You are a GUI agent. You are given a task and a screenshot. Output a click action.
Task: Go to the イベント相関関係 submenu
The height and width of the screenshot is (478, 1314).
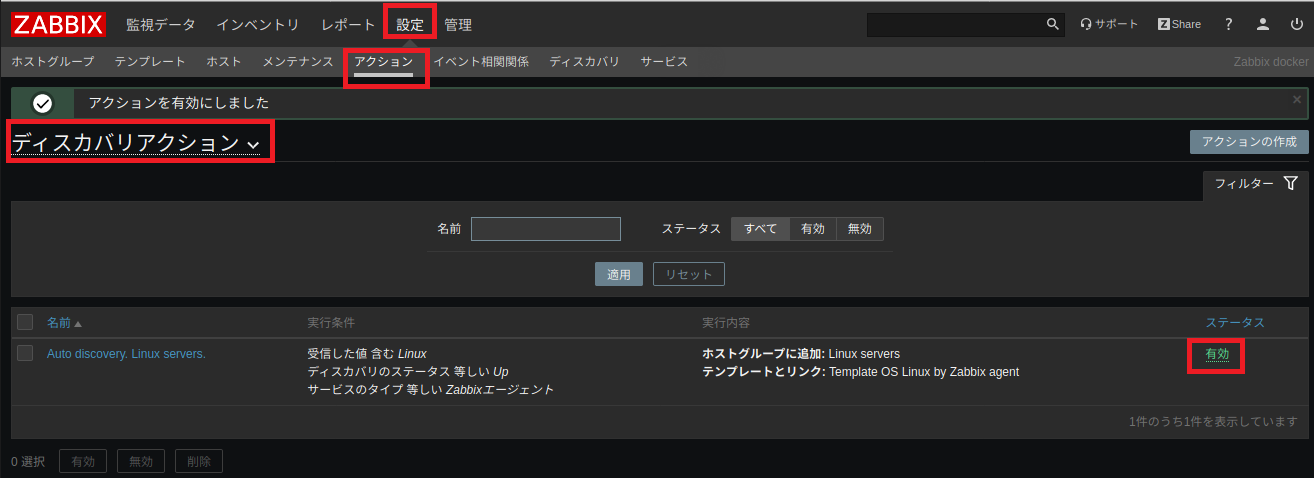(481, 62)
